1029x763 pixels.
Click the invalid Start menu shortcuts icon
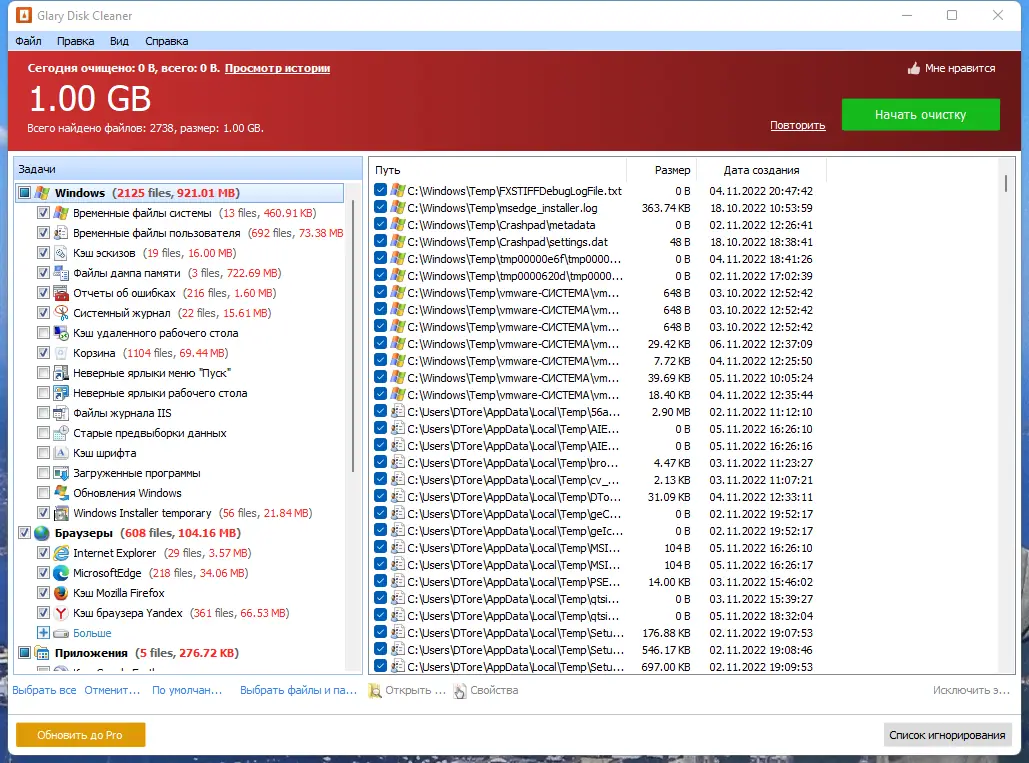coord(60,373)
